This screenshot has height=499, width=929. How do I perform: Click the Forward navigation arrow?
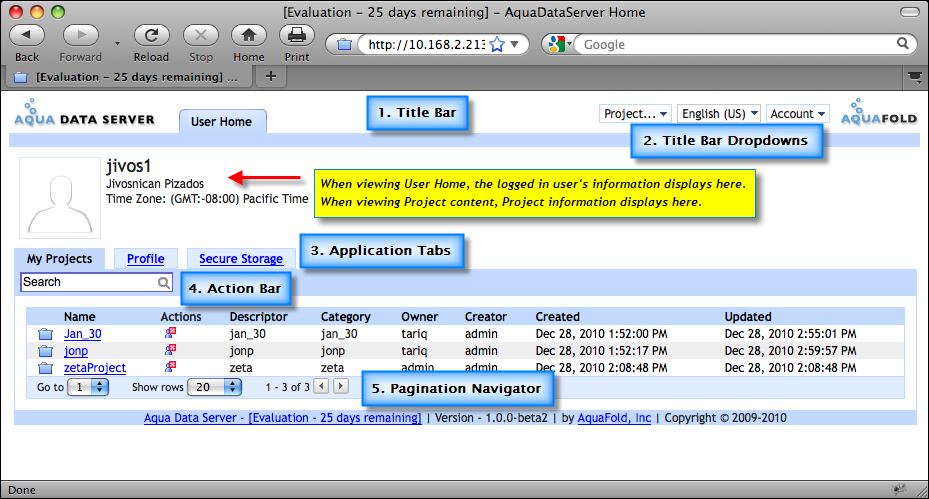click(81, 36)
